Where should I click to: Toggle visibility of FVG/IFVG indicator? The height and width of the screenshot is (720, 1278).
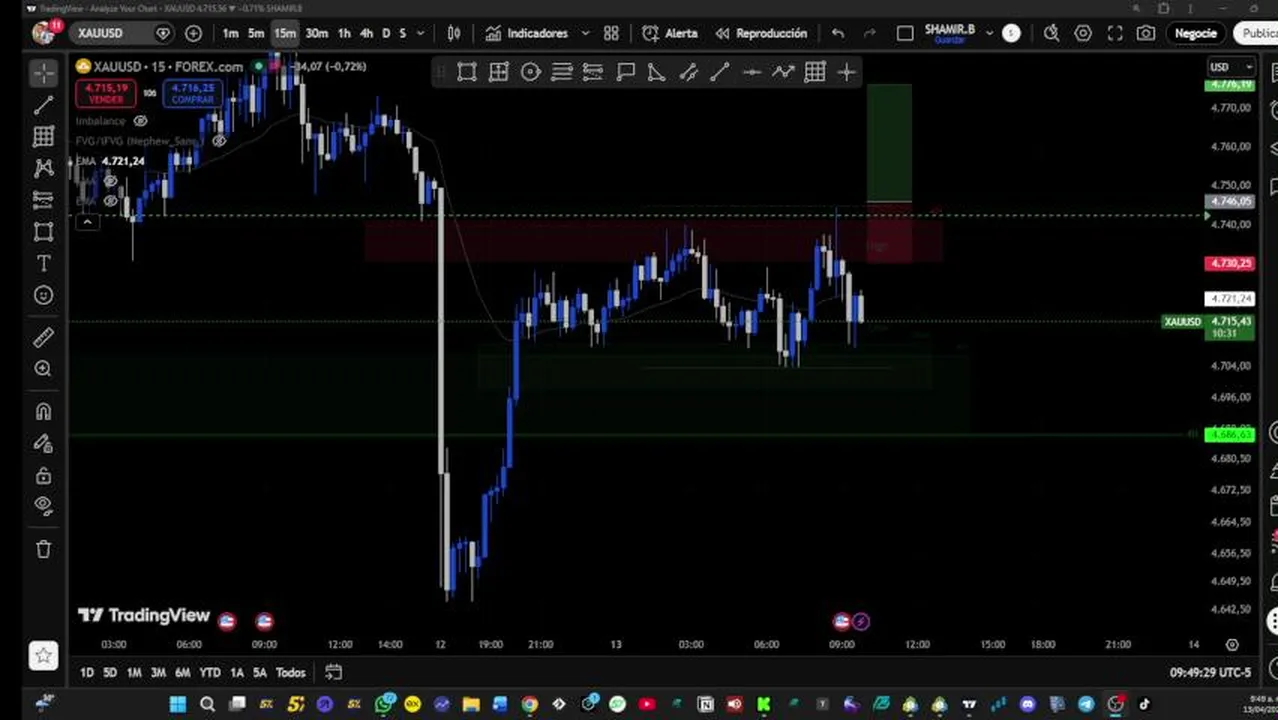[x=219, y=141]
